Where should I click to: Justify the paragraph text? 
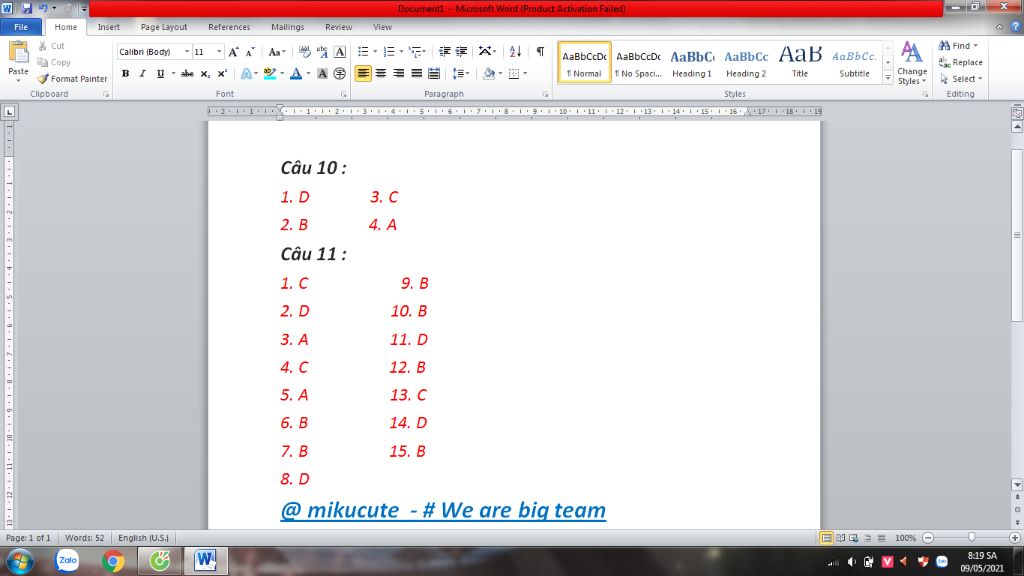point(416,74)
